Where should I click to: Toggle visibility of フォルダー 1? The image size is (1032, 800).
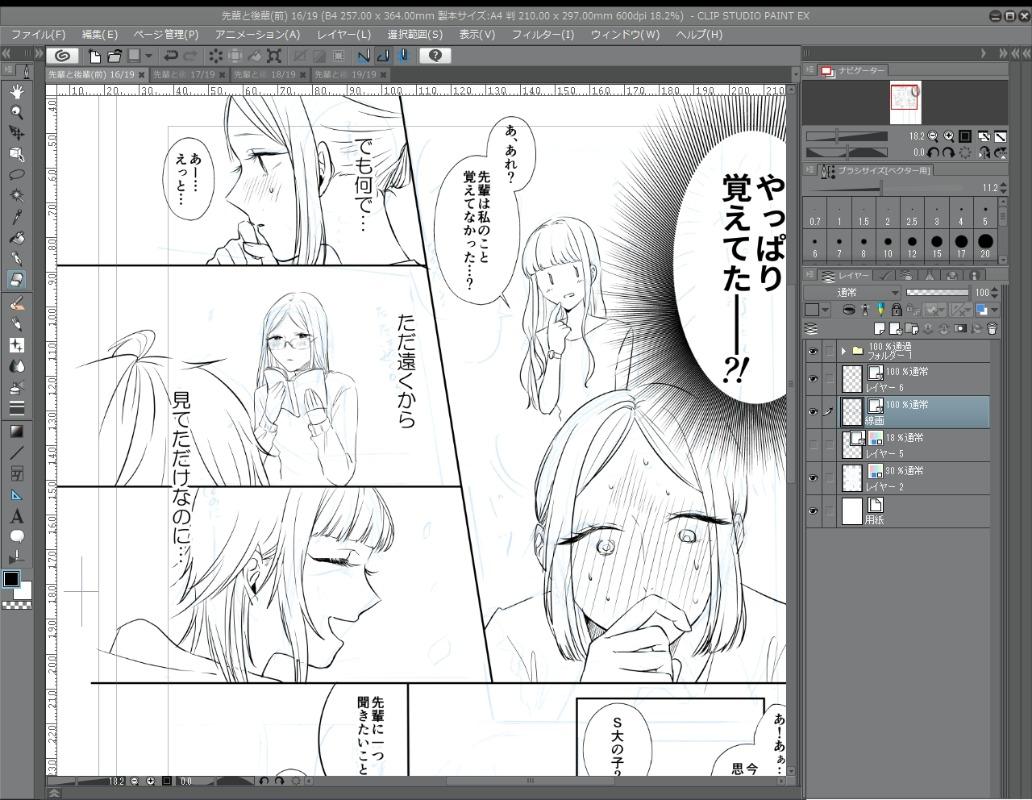(x=813, y=351)
